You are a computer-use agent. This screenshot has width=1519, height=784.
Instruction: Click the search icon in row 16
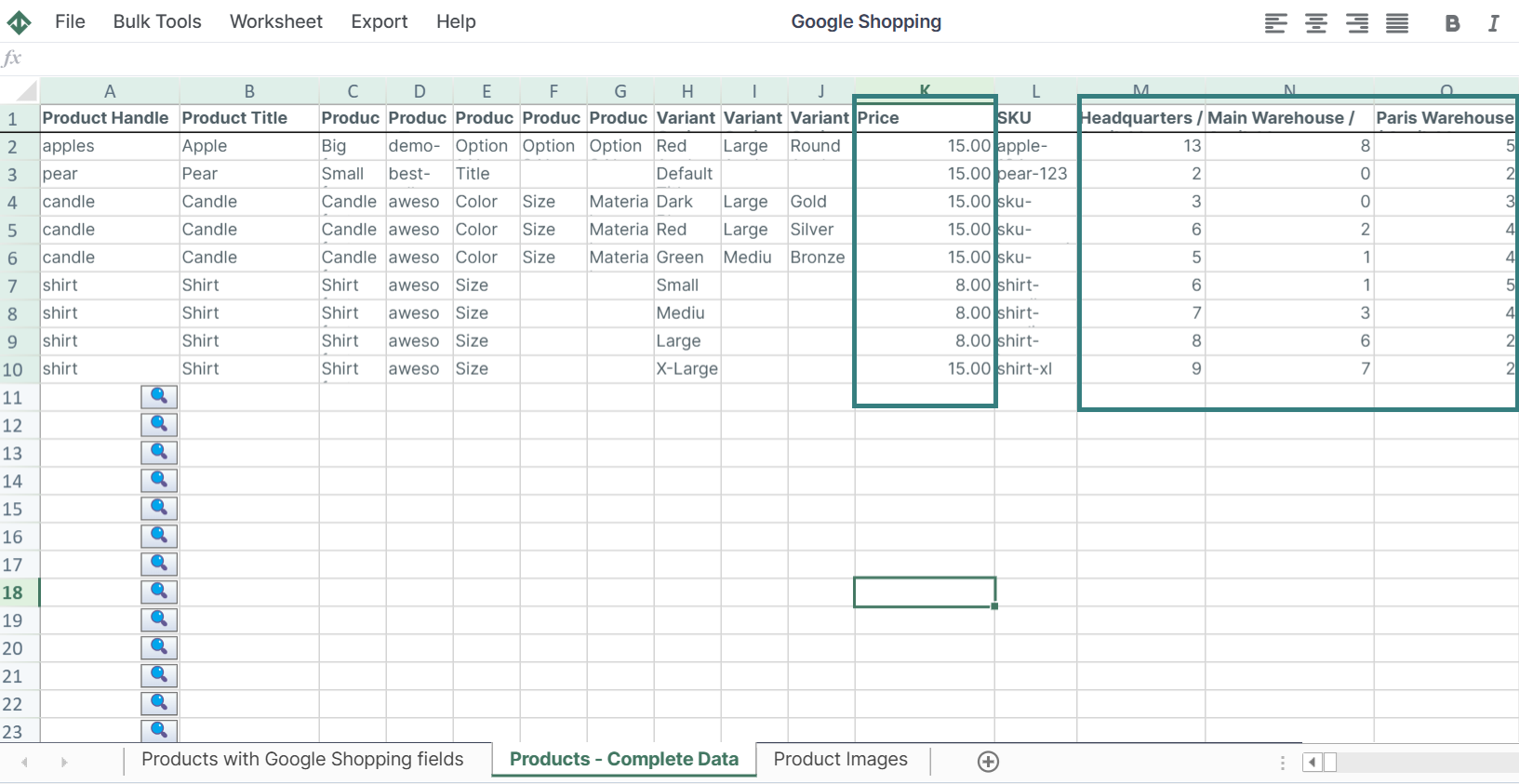pyautogui.click(x=159, y=537)
